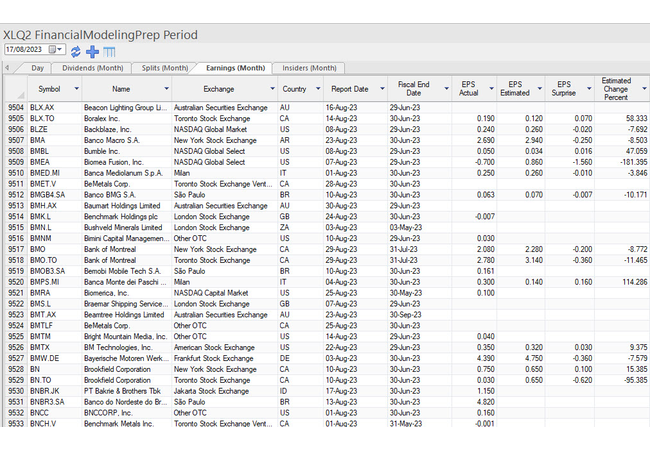Open the EPS Surprise column filter dropdown
The image size is (650, 450).
589,89
